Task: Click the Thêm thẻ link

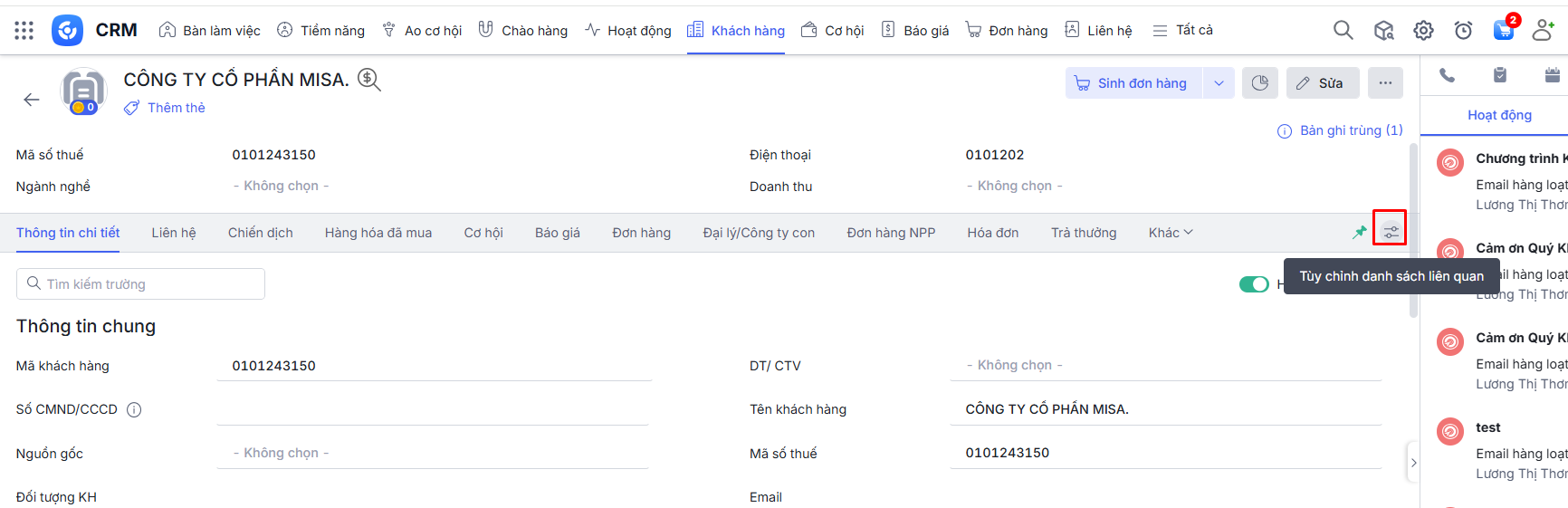Action: point(176,108)
